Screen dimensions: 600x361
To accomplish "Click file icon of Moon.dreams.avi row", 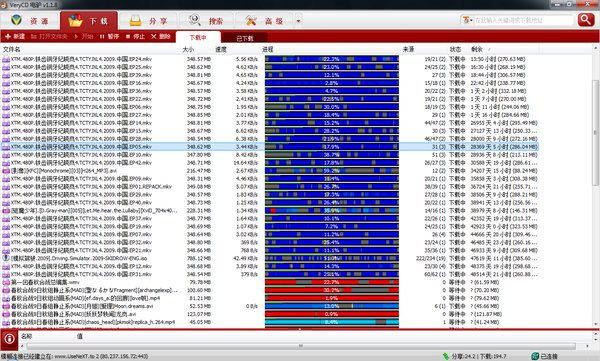I will tap(6, 306).
